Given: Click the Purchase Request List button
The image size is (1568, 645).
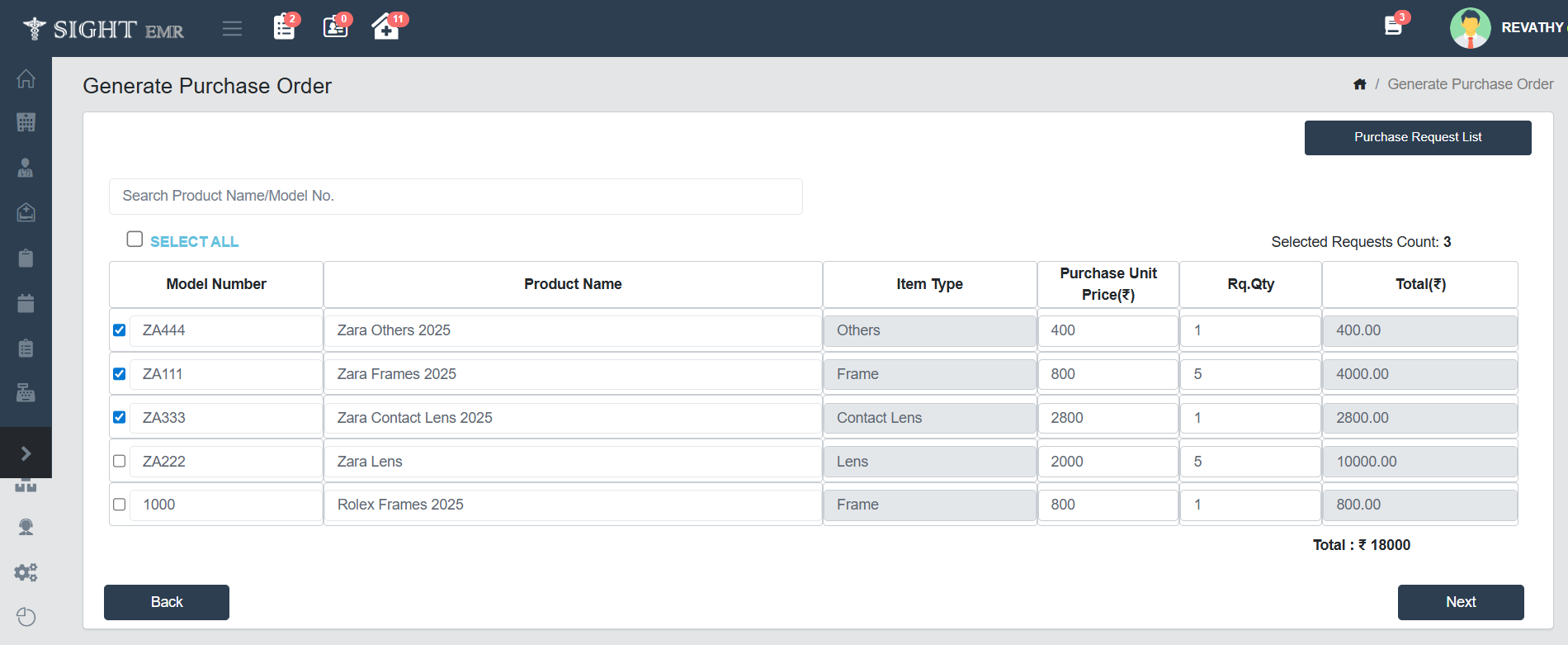Looking at the screenshot, I should point(1417,137).
